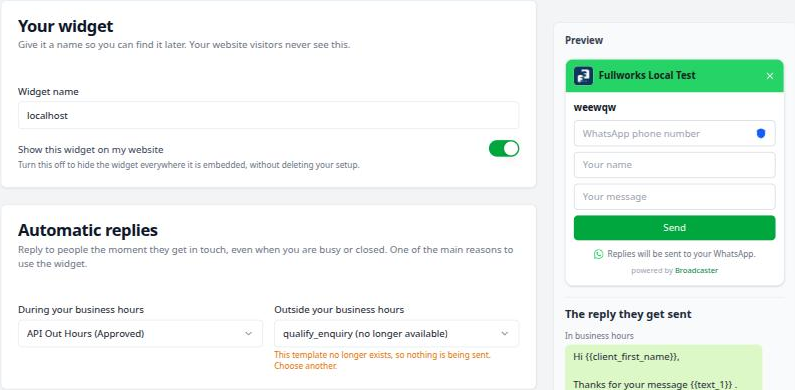Click the Show this widget on my website label
The image size is (795, 390).
coord(91,150)
